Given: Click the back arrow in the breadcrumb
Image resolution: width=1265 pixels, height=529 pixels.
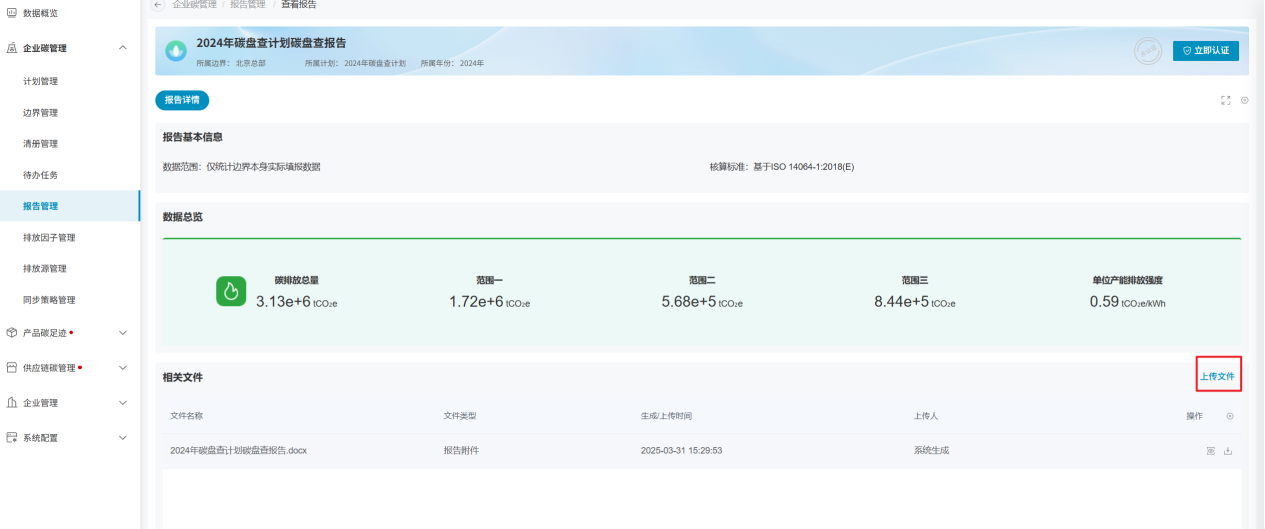Looking at the screenshot, I should click(x=158, y=5).
